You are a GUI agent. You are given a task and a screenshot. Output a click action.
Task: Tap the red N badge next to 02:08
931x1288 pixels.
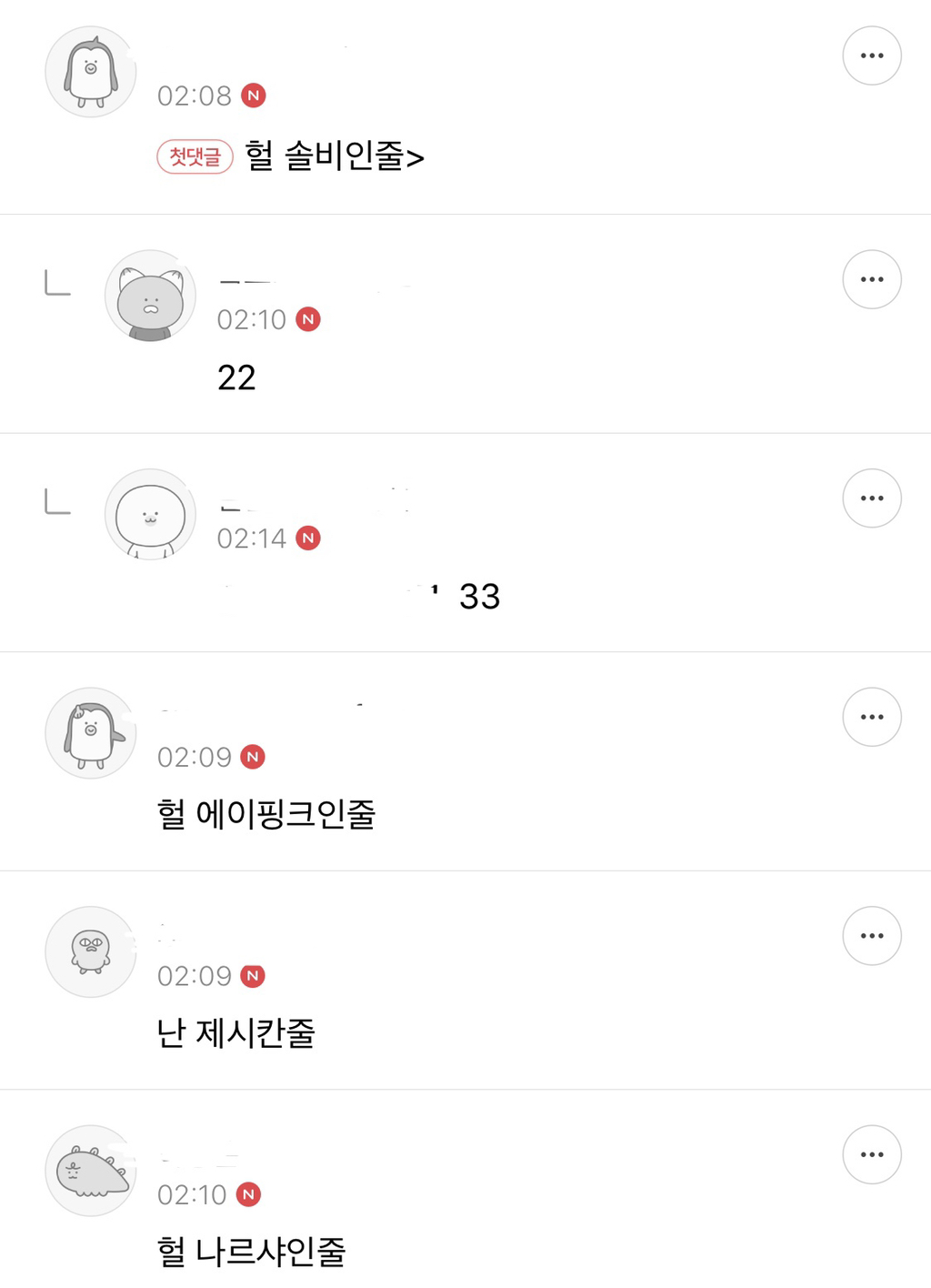pos(254,96)
